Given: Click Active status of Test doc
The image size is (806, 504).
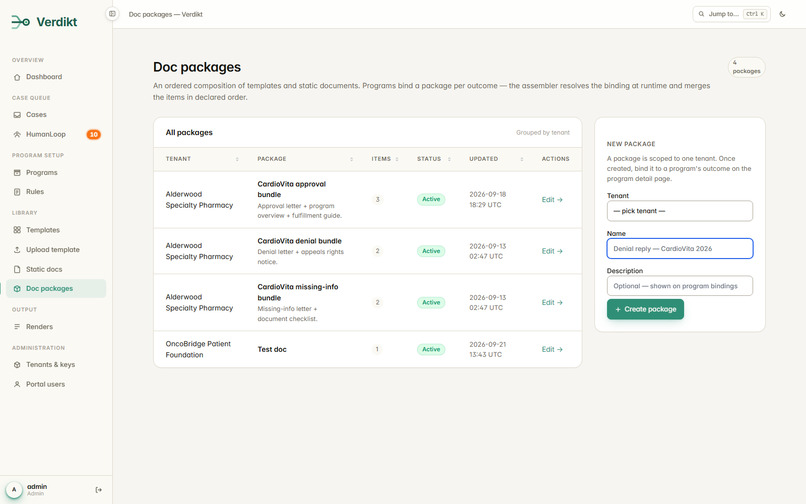Looking at the screenshot, I should 431,349.
